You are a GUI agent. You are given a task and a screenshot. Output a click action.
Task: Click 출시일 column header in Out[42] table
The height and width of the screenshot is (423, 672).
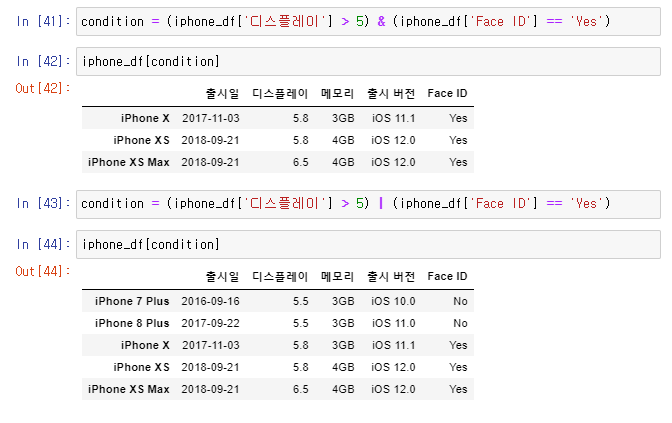tap(222, 93)
